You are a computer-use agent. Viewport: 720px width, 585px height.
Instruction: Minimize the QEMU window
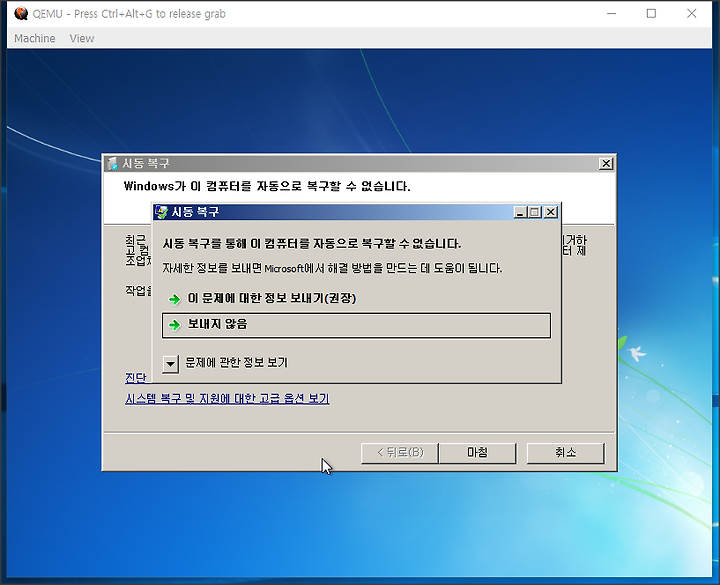(611, 13)
